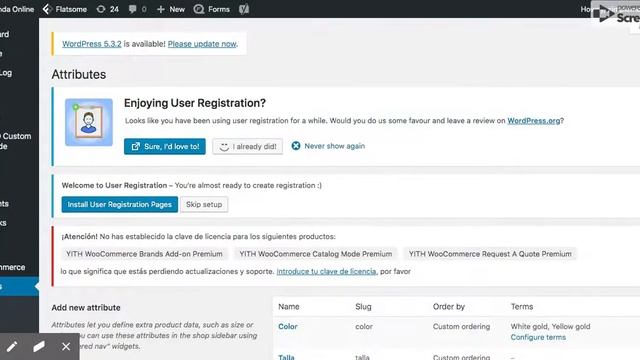Click the Please update now link
Viewport: 640px width, 360px height.
[x=202, y=44]
